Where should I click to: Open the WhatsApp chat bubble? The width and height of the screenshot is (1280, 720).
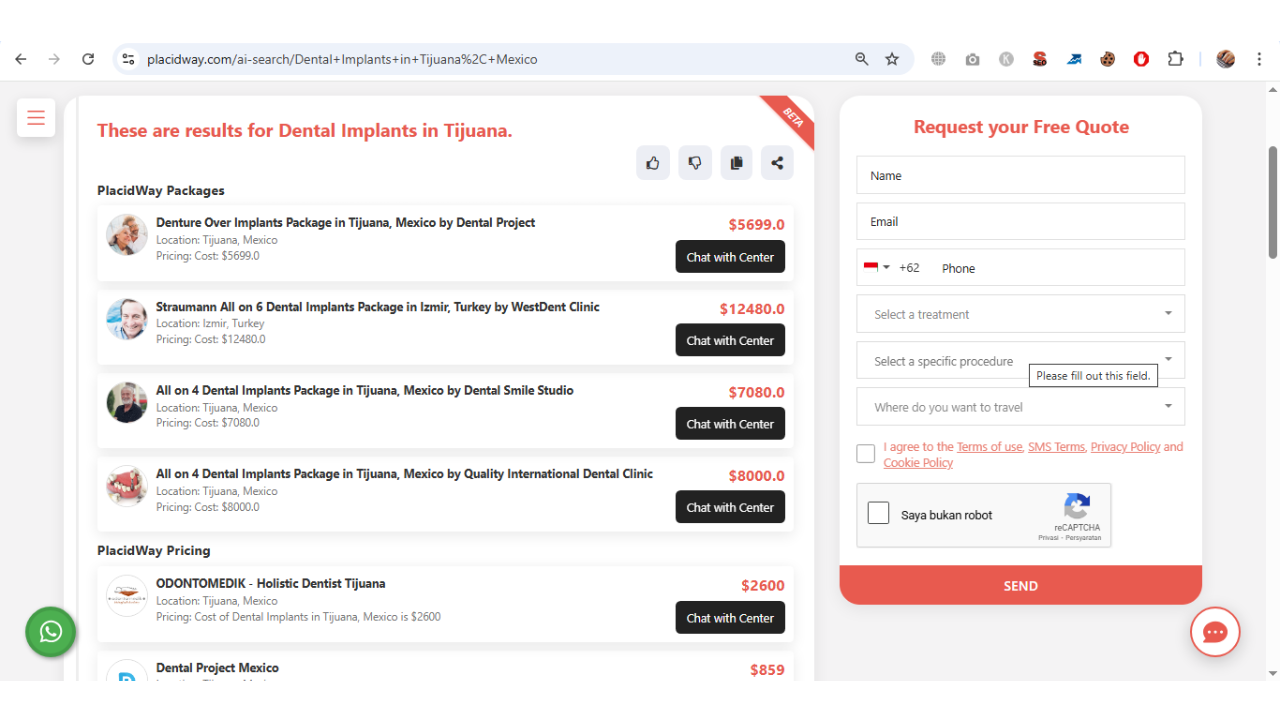pos(50,631)
